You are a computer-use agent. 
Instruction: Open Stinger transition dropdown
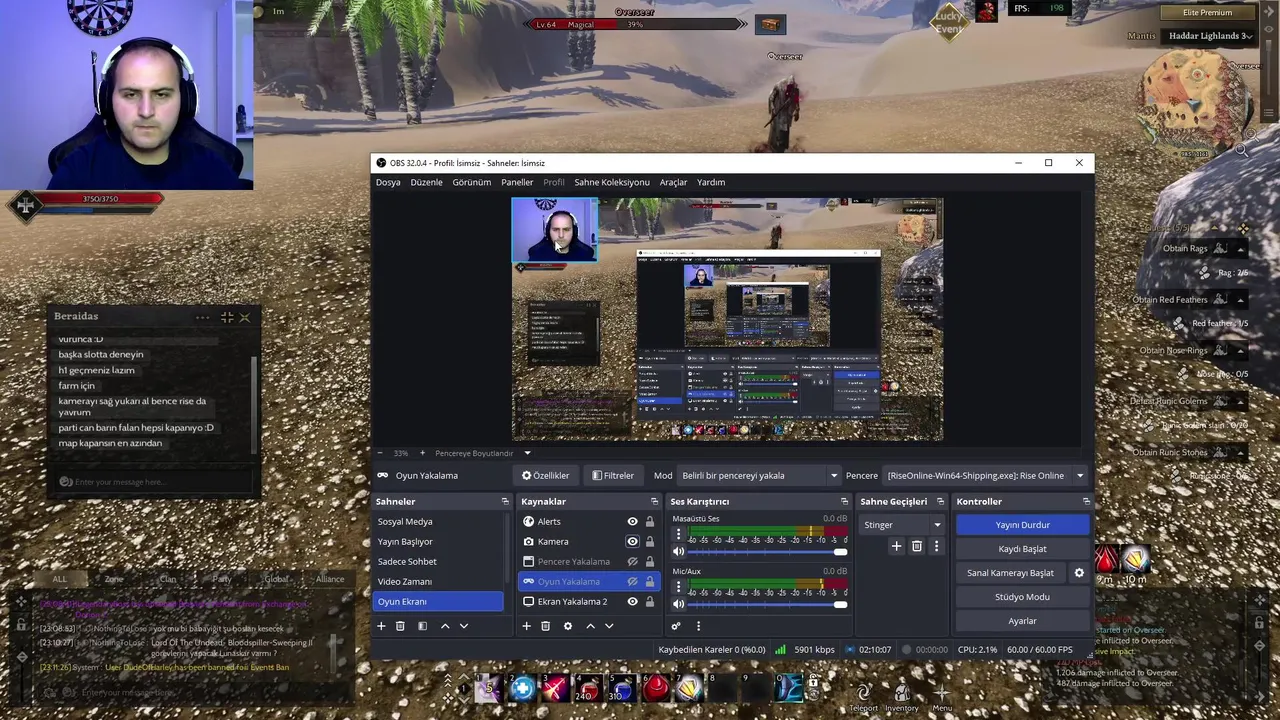coord(902,525)
